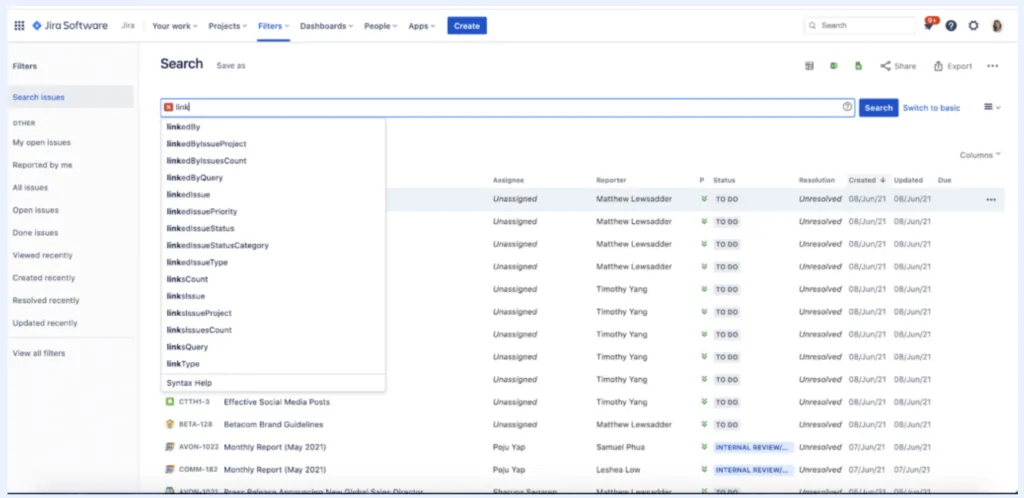The height and width of the screenshot is (498, 1024).
Task: Click the Switch to basic link
Action: 931,107
